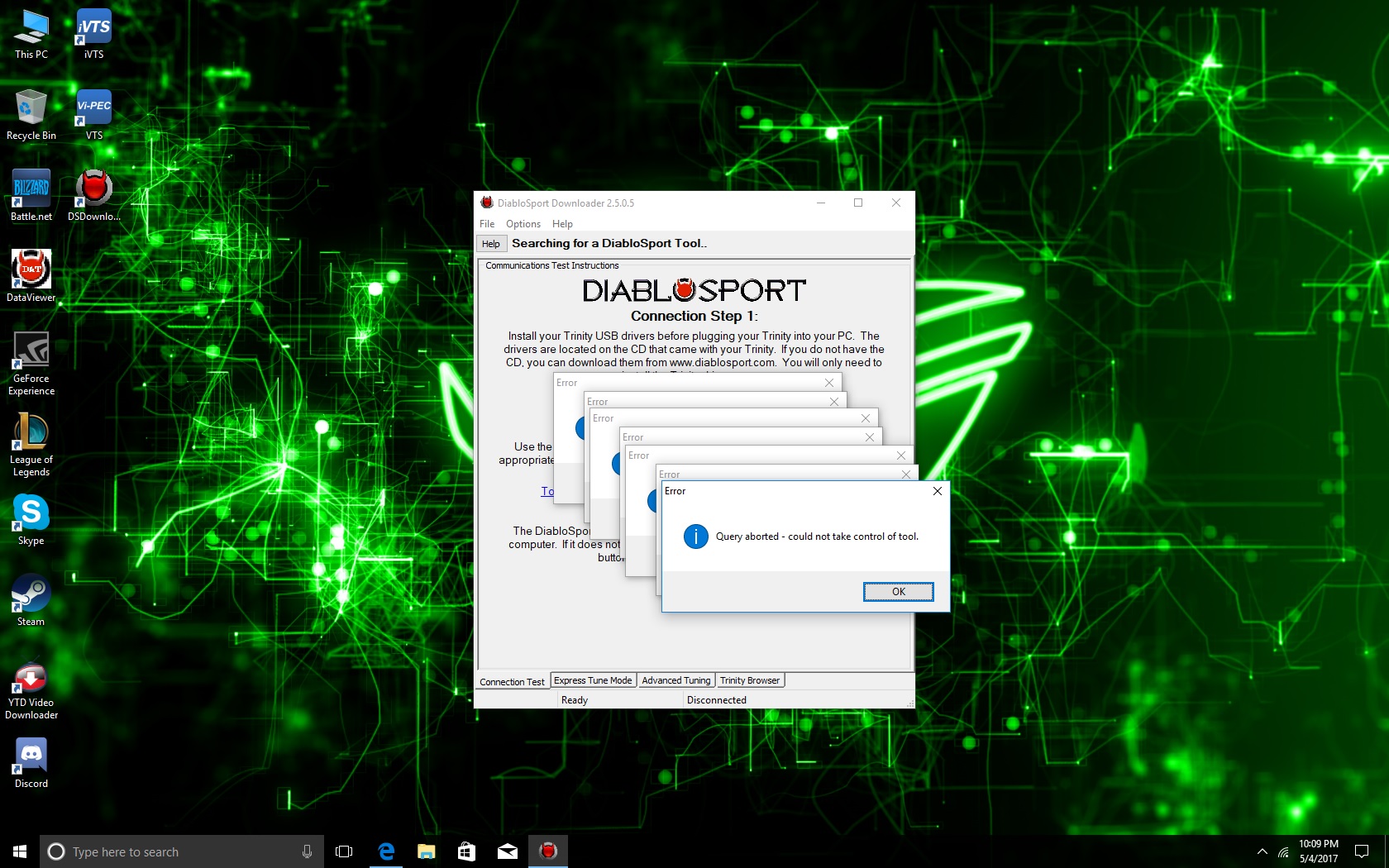Open the Discord desktop shortcut
The height and width of the screenshot is (868, 1389).
pos(31,763)
